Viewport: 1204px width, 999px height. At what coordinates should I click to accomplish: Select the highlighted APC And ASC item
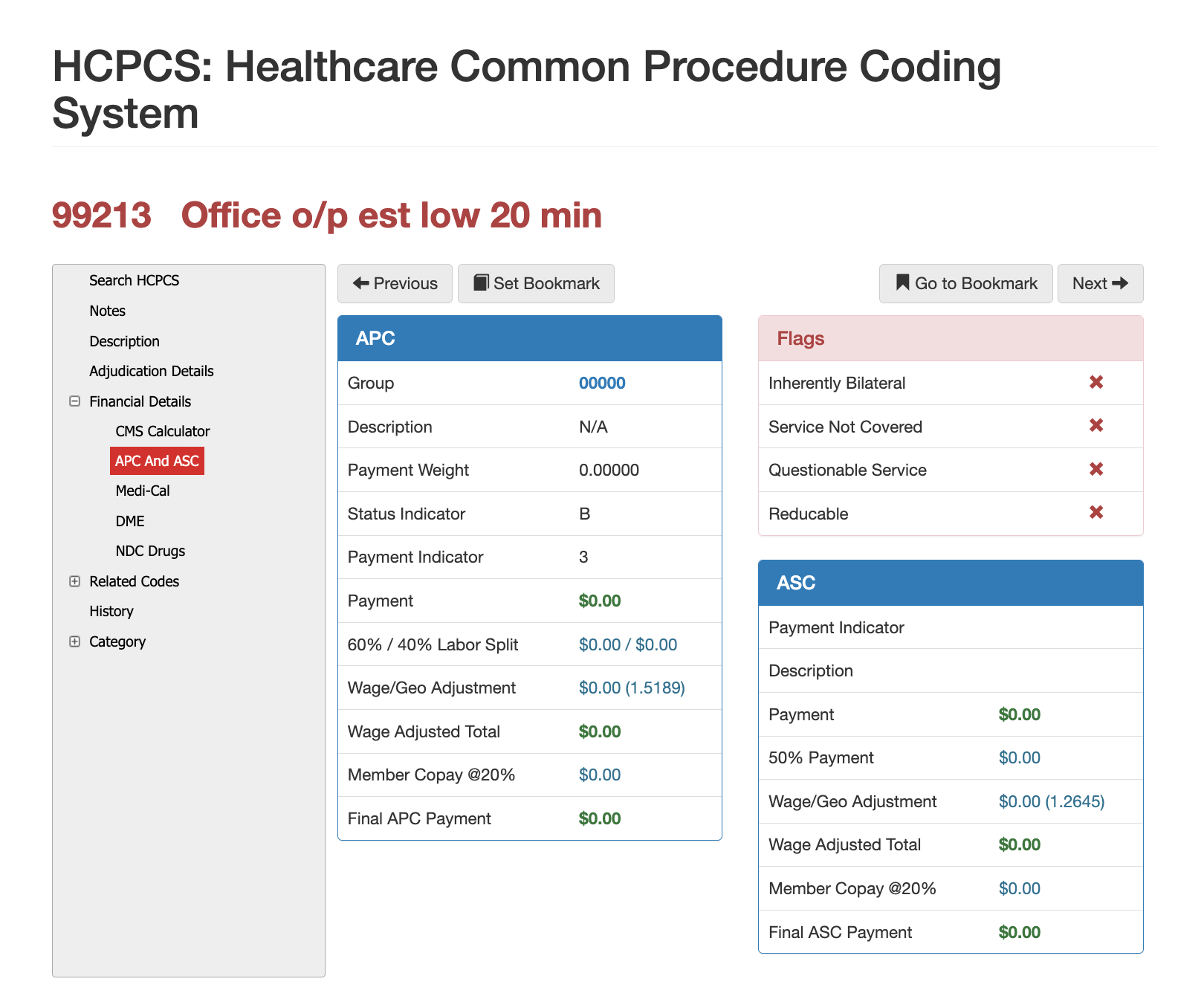click(x=157, y=461)
